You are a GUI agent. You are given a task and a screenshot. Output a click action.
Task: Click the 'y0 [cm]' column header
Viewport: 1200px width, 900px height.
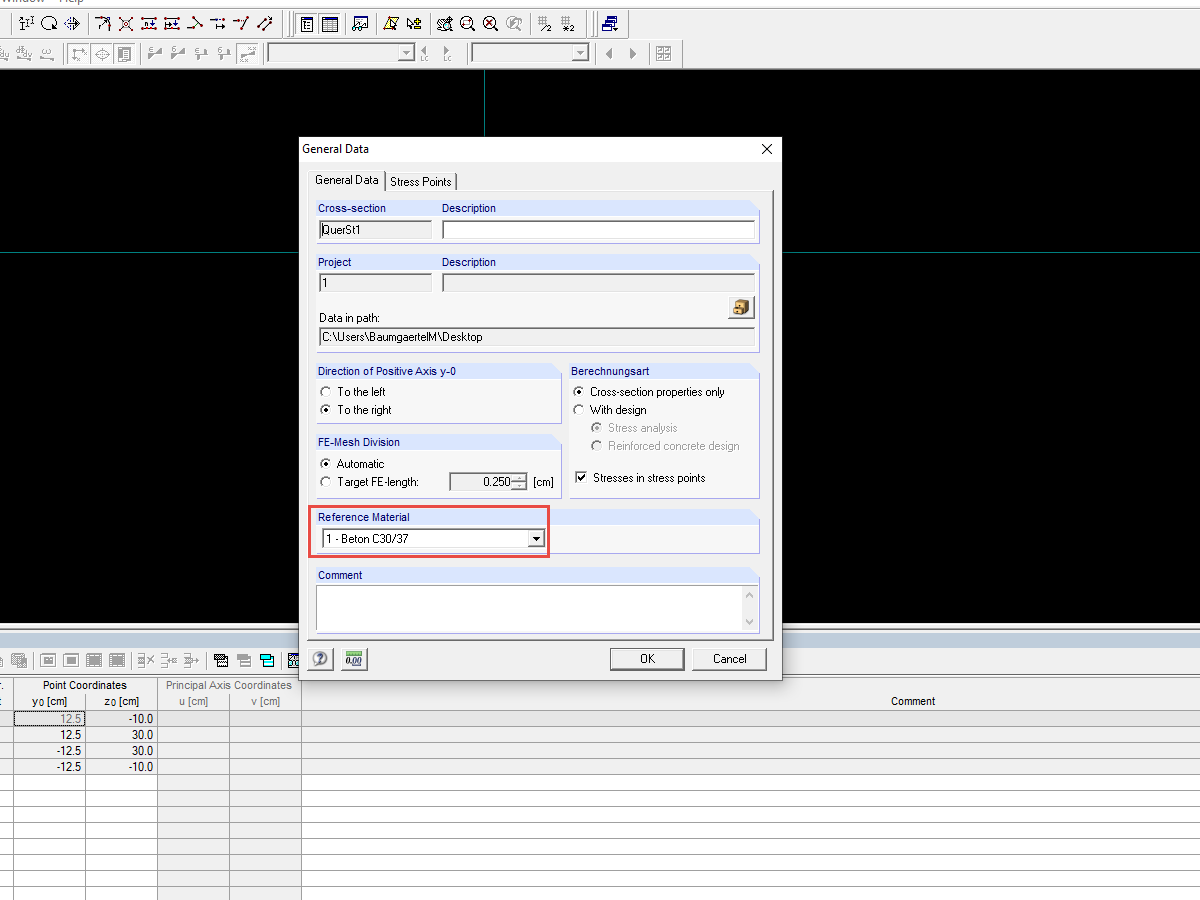[x=50, y=701]
